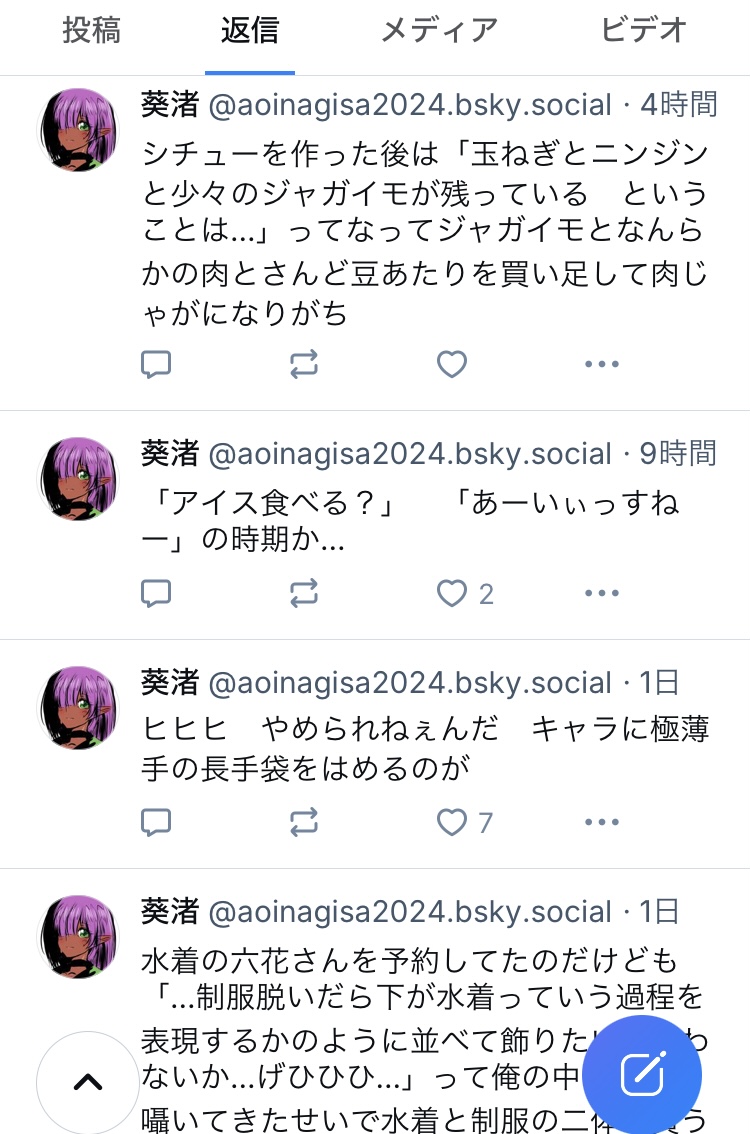Open more options on the ヒヒヒ post
Viewport: 750px width, 1134px height.
(602, 822)
